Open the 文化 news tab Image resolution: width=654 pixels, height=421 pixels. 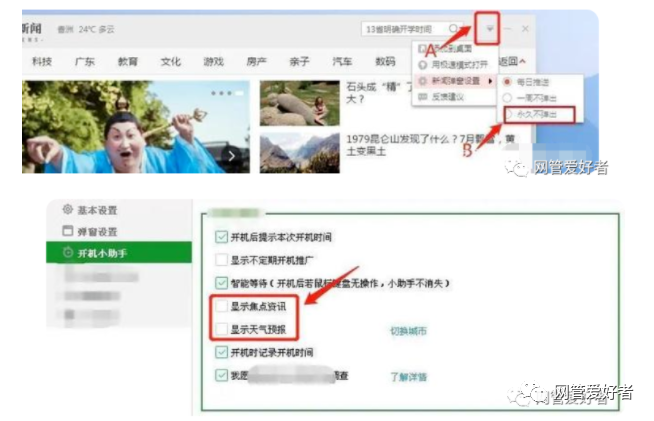[171, 61]
